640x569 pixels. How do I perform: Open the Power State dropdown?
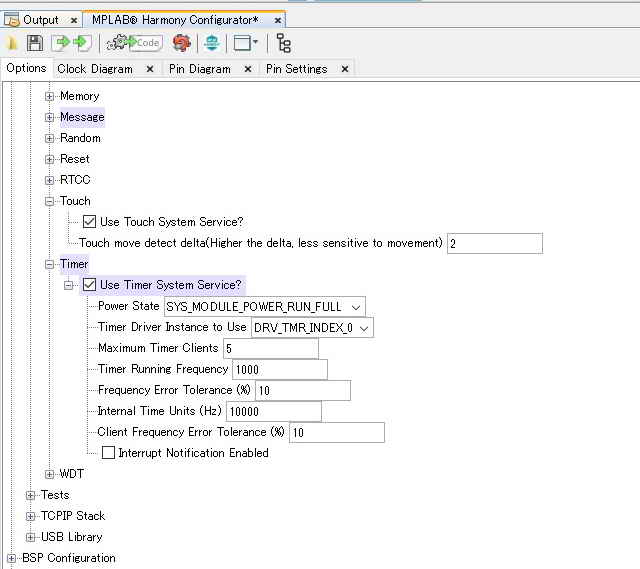(x=357, y=307)
